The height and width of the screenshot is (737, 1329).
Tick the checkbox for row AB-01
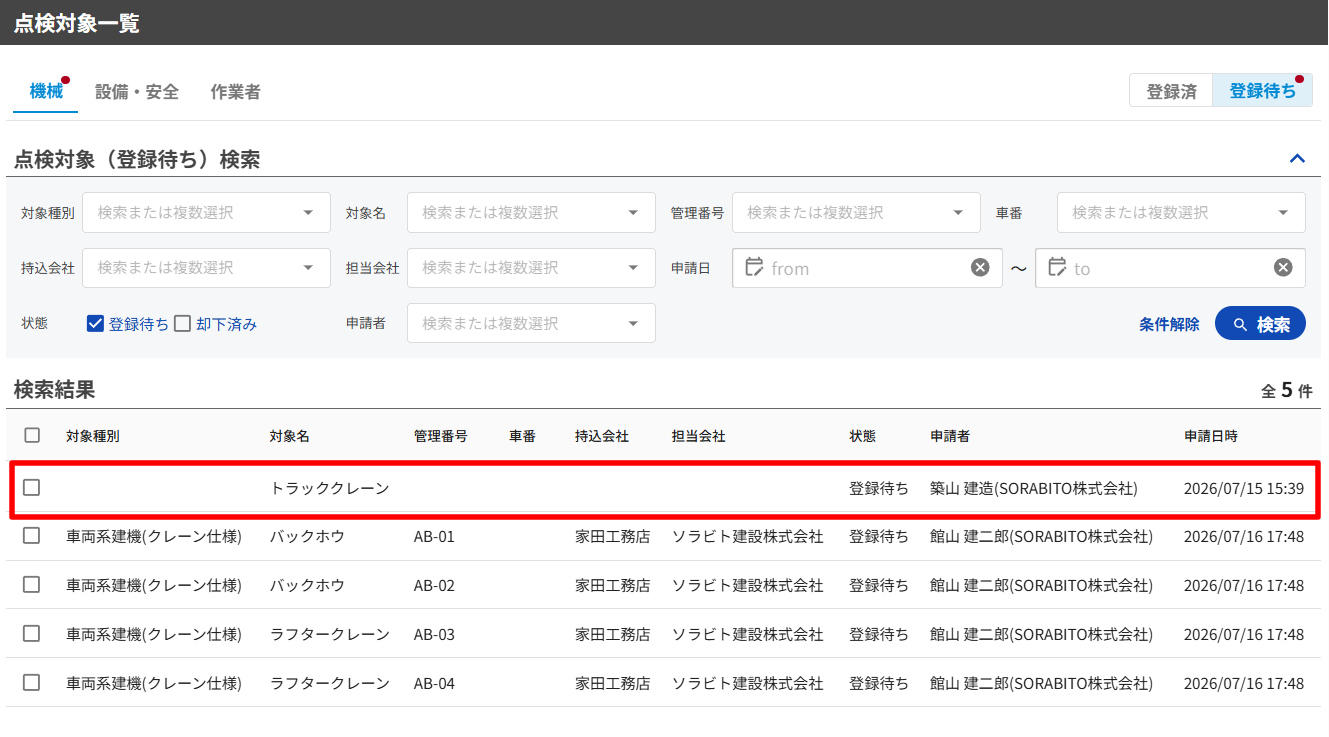point(32,536)
